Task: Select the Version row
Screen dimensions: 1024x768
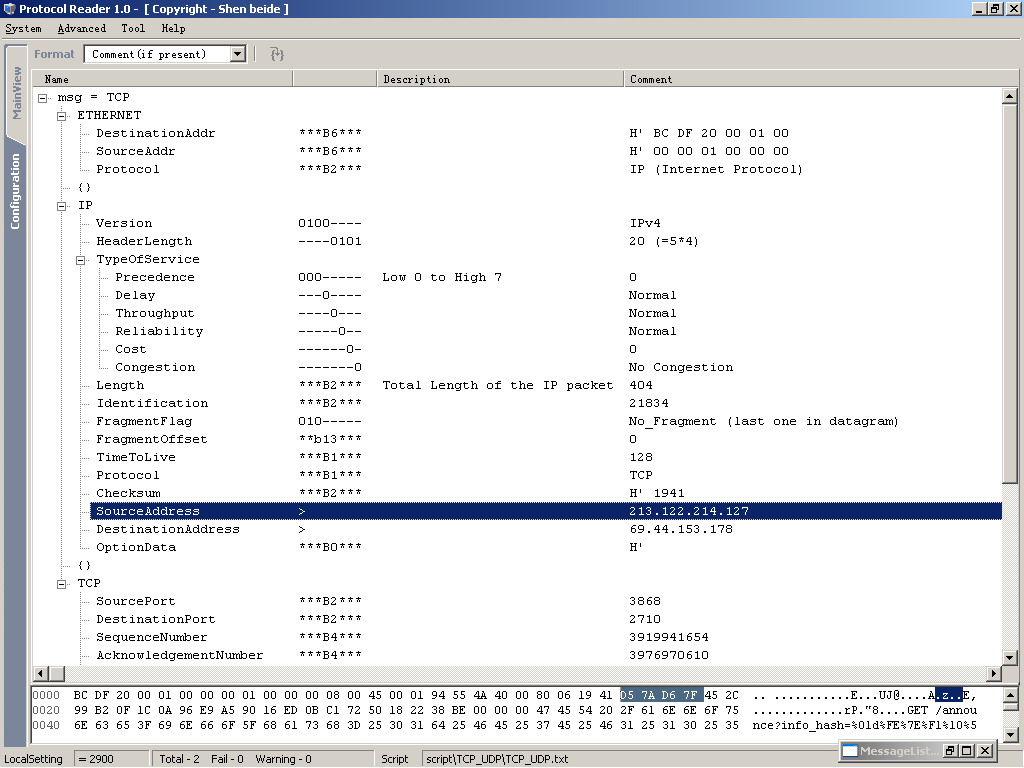Action: tap(546, 223)
